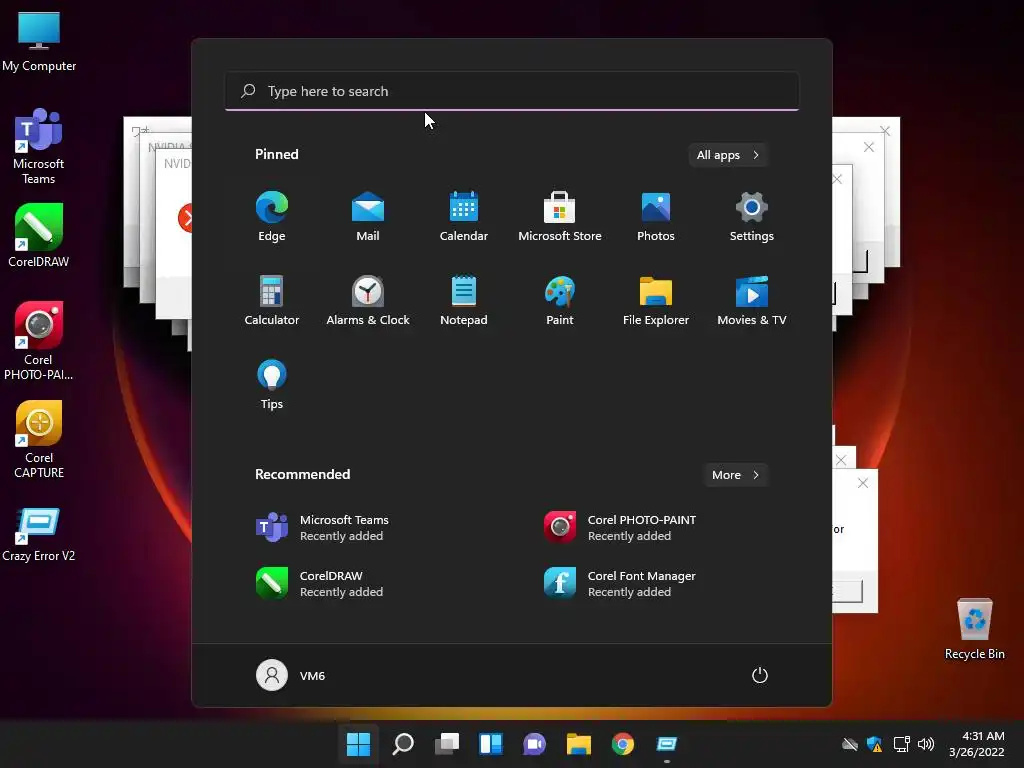This screenshot has height=768, width=1024.
Task: Launch the Paint app
Action: click(560, 300)
